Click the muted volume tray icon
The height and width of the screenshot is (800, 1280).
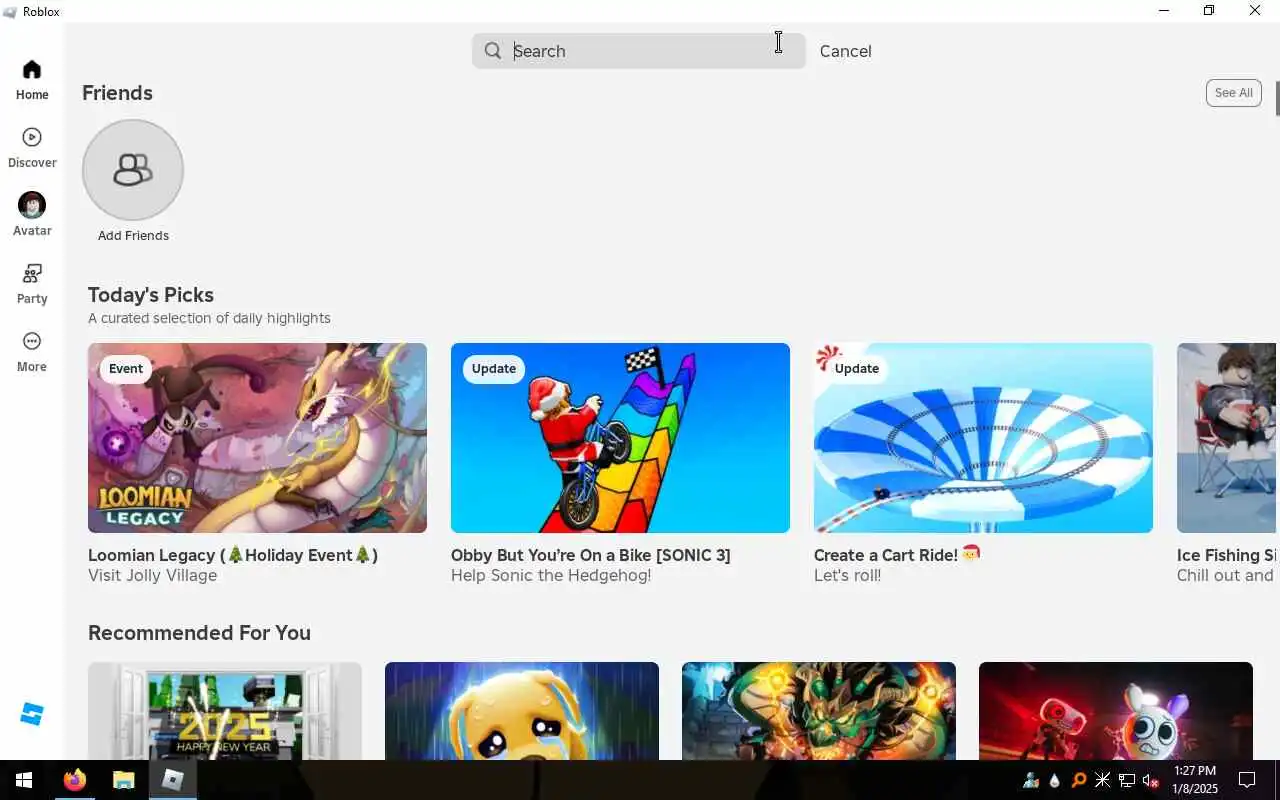coord(1150,780)
